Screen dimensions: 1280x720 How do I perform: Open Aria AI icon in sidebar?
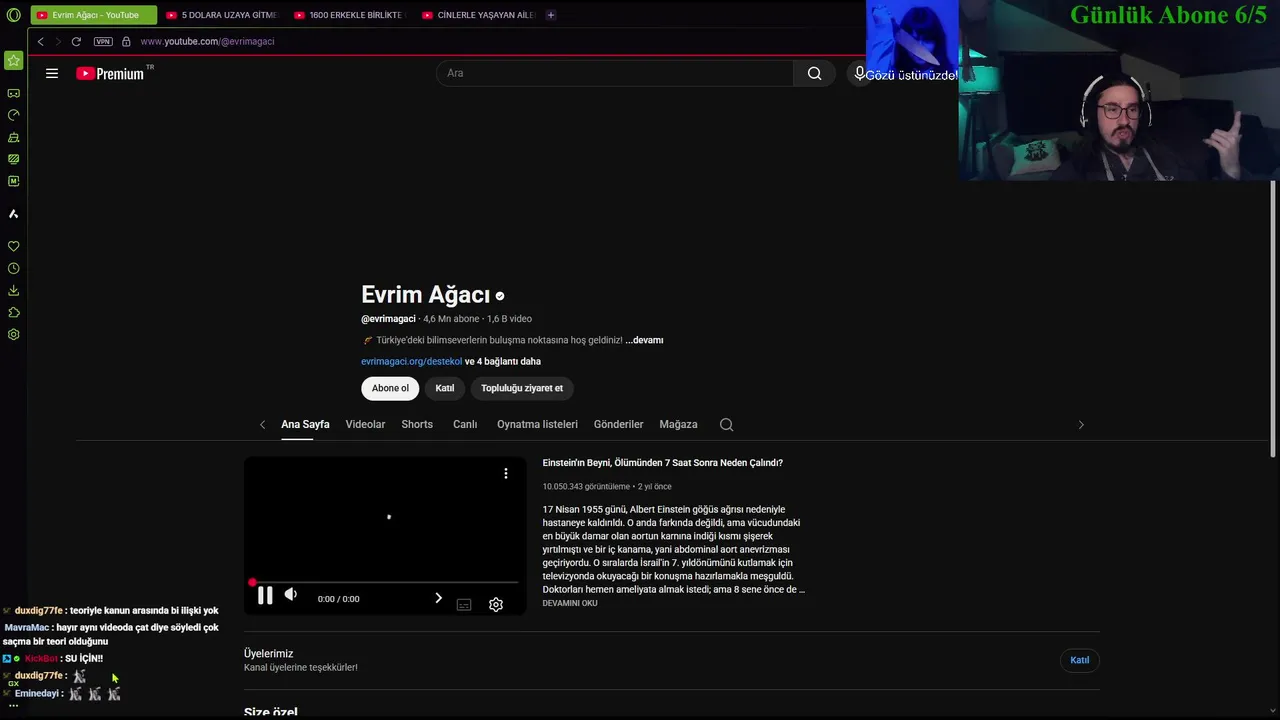[x=14, y=214]
